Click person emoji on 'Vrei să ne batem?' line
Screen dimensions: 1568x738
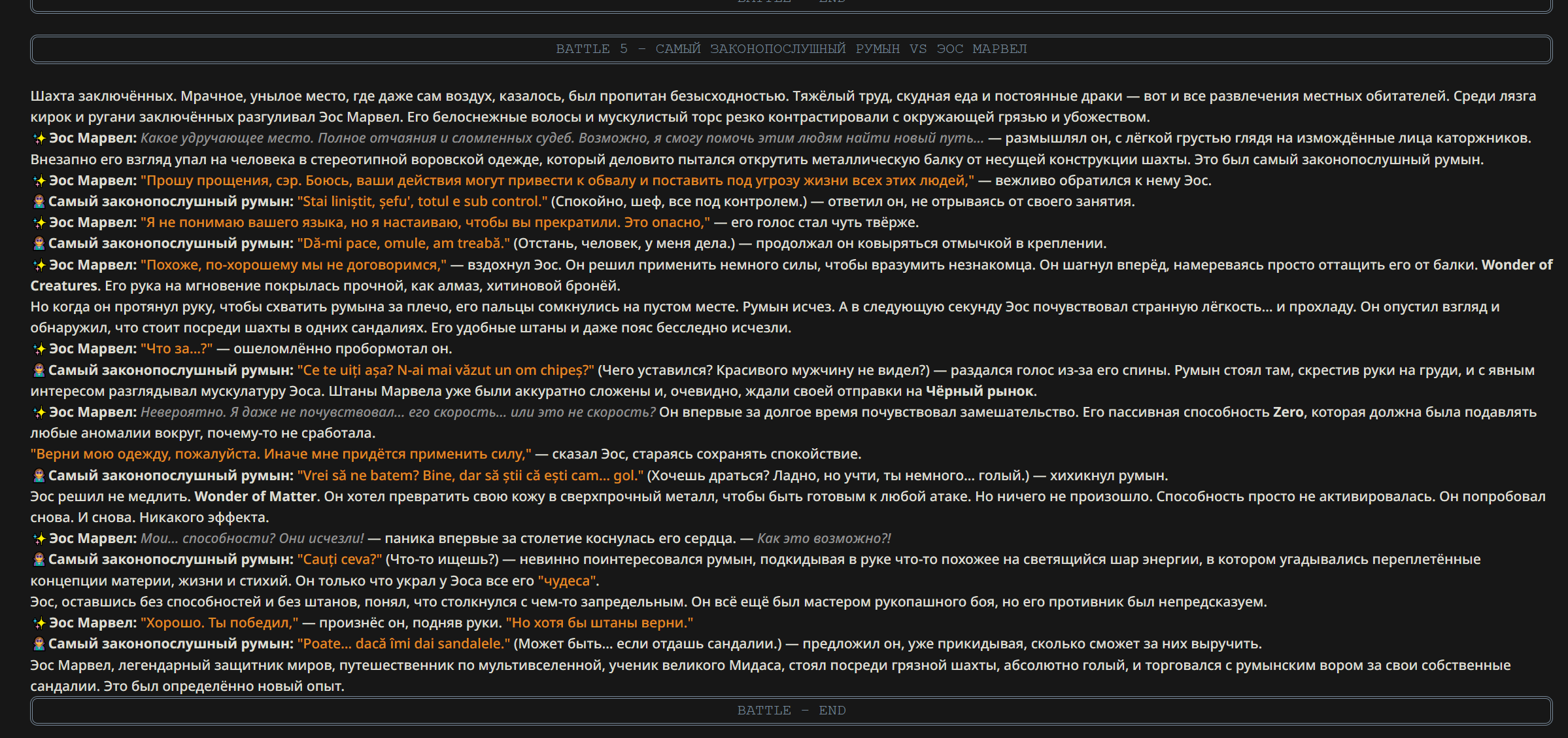[39, 476]
